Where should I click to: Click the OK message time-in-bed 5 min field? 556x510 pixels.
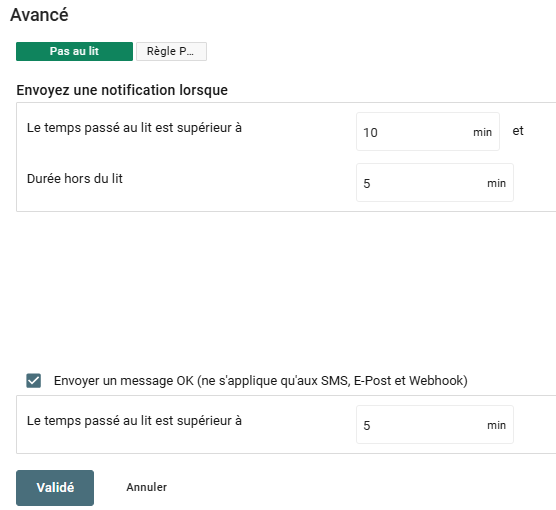435,425
